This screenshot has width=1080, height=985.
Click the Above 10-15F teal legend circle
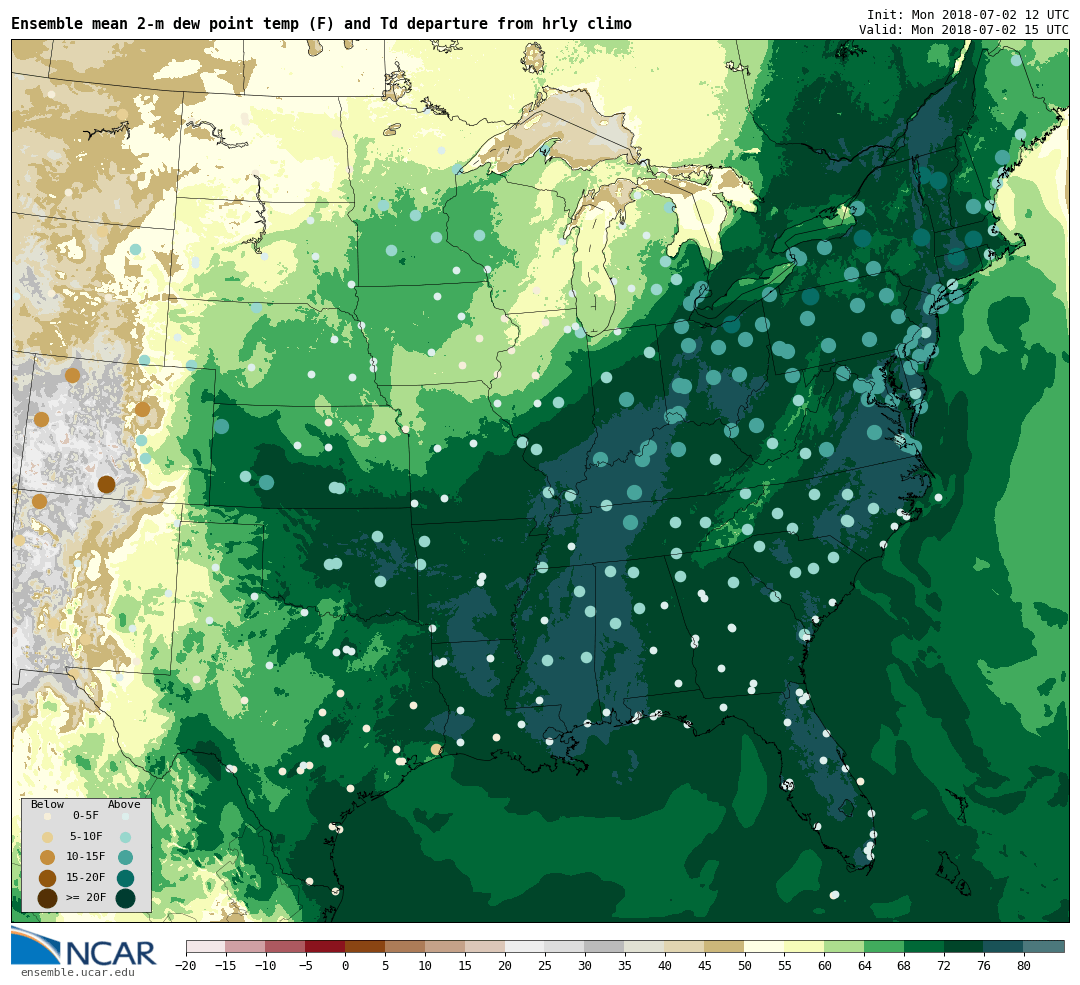125,858
